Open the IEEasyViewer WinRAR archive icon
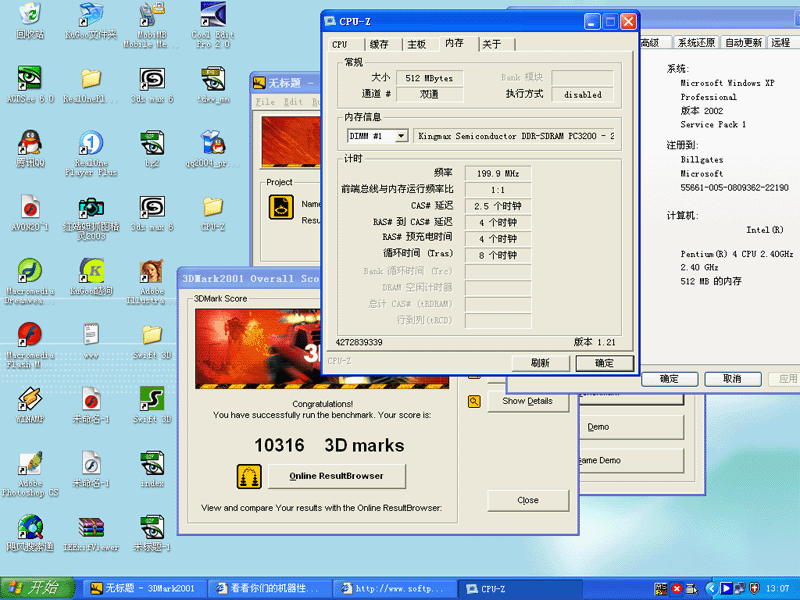The width and height of the screenshot is (800, 600). point(91,533)
